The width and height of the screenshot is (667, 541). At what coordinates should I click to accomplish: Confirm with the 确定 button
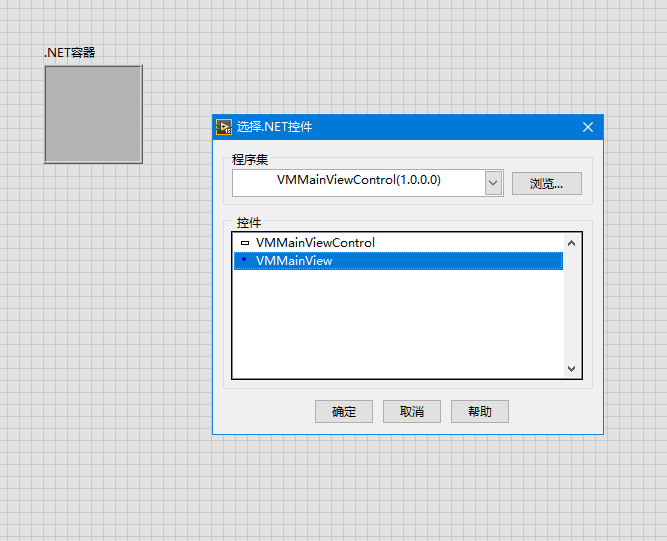point(344,411)
